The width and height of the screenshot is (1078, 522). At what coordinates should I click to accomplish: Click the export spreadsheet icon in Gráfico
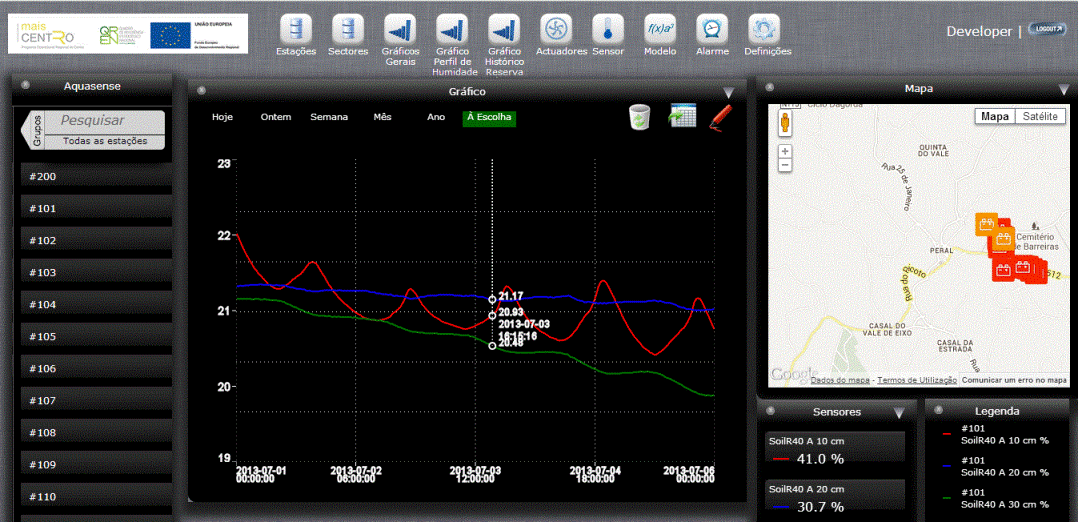683,116
